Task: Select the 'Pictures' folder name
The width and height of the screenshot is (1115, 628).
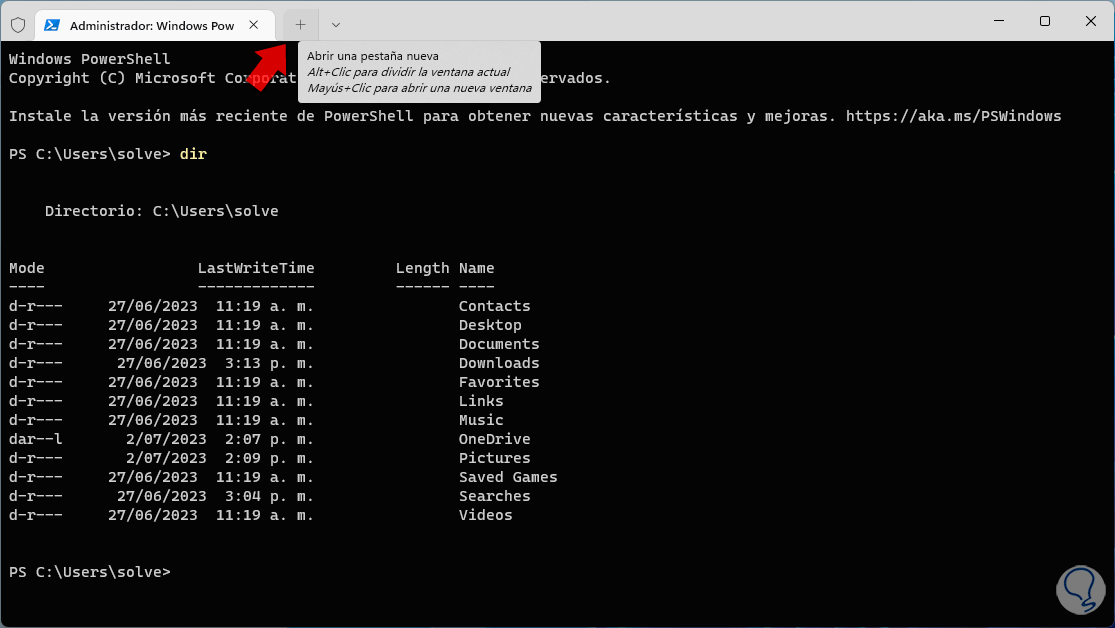Action: point(494,458)
